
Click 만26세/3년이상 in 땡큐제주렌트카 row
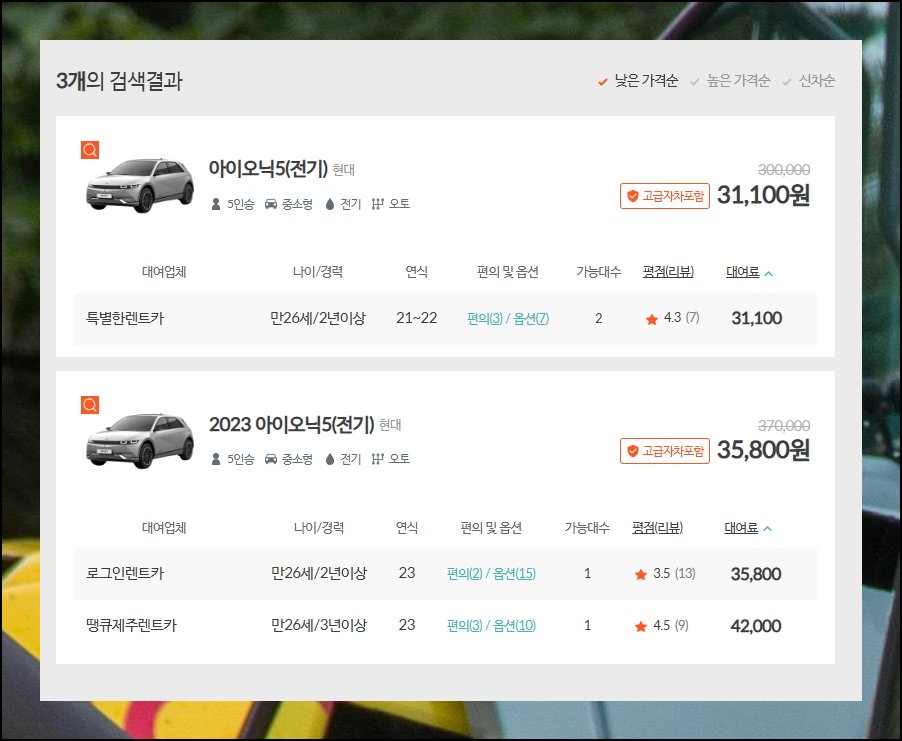point(319,625)
